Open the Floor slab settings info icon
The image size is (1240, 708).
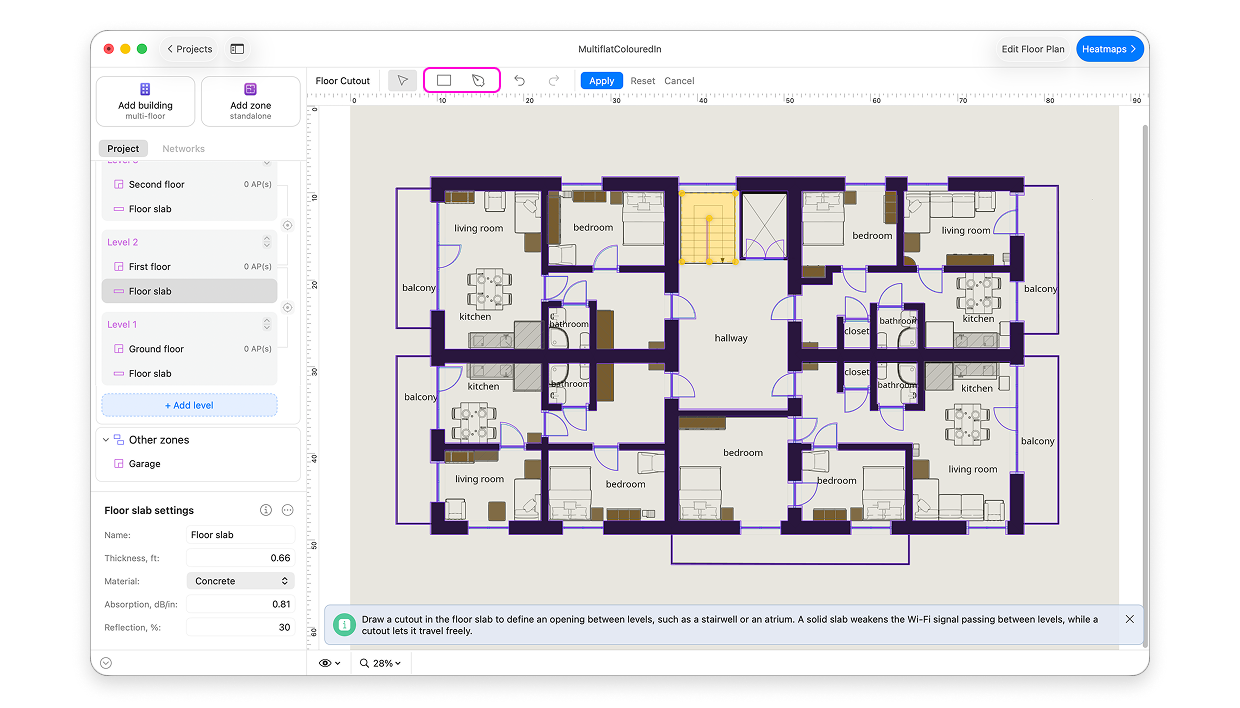(266, 510)
